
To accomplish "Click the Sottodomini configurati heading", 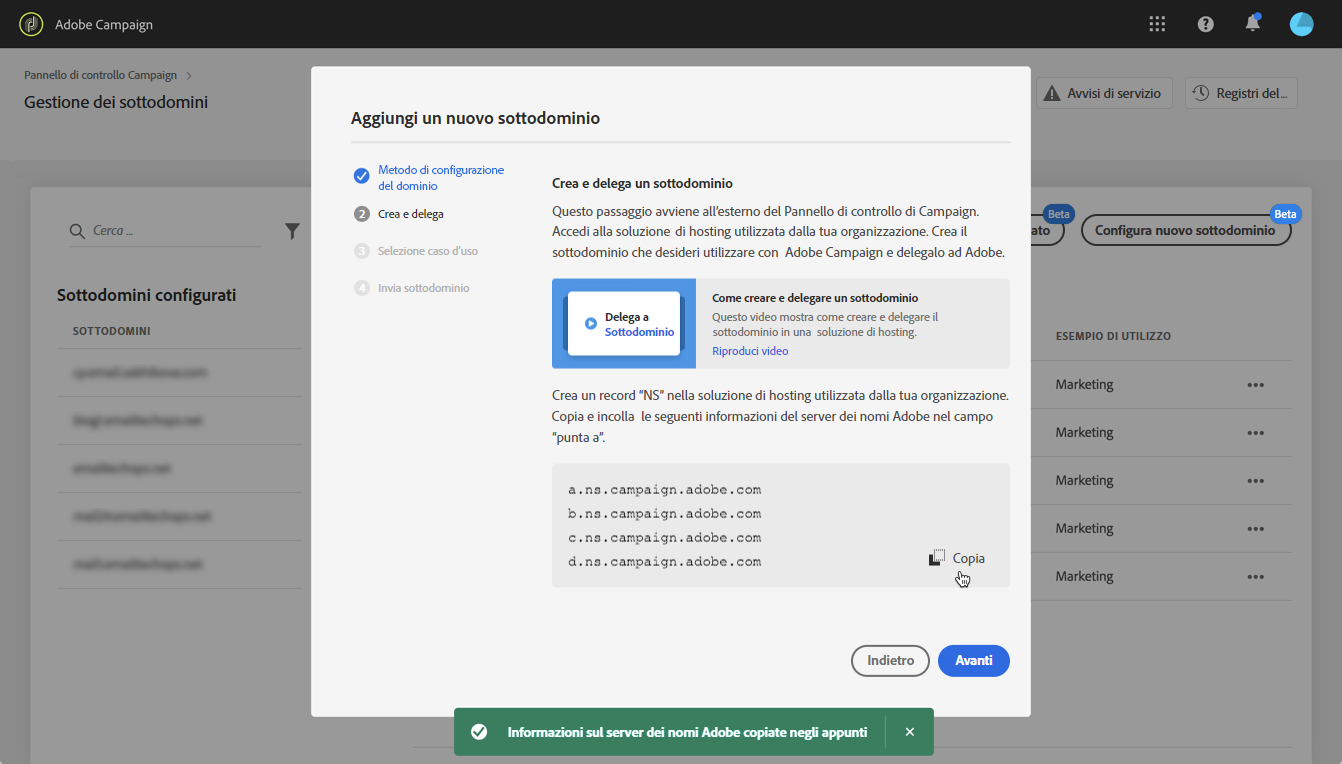I will (147, 295).
